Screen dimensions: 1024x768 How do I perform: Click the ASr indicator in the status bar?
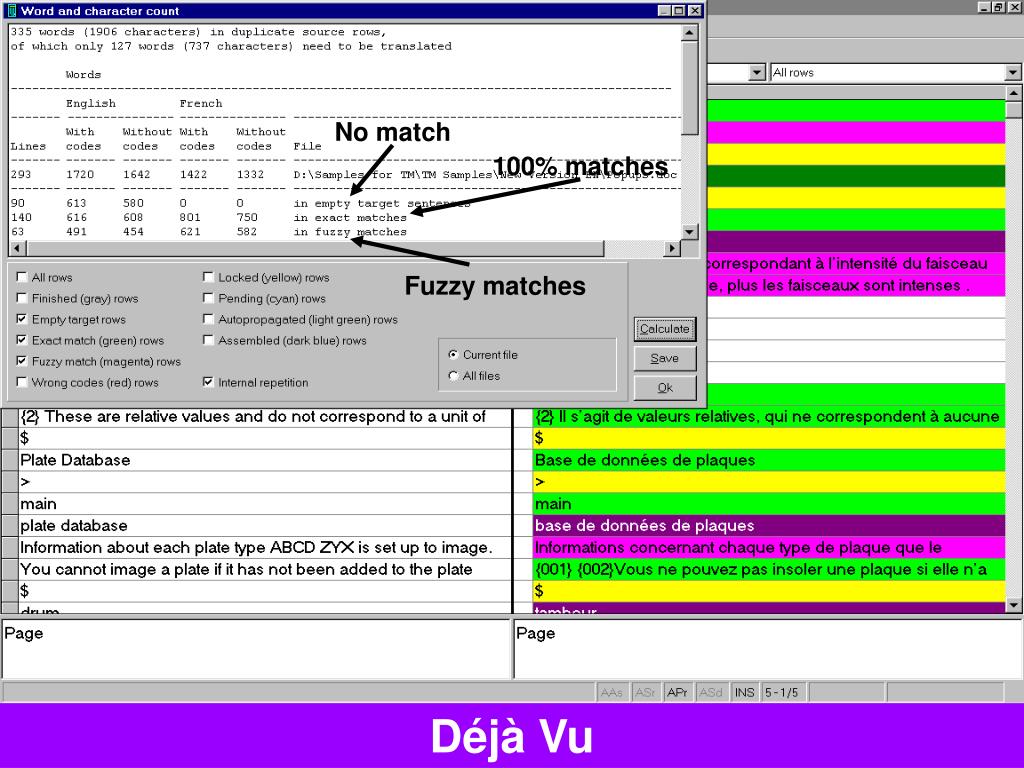[645, 692]
